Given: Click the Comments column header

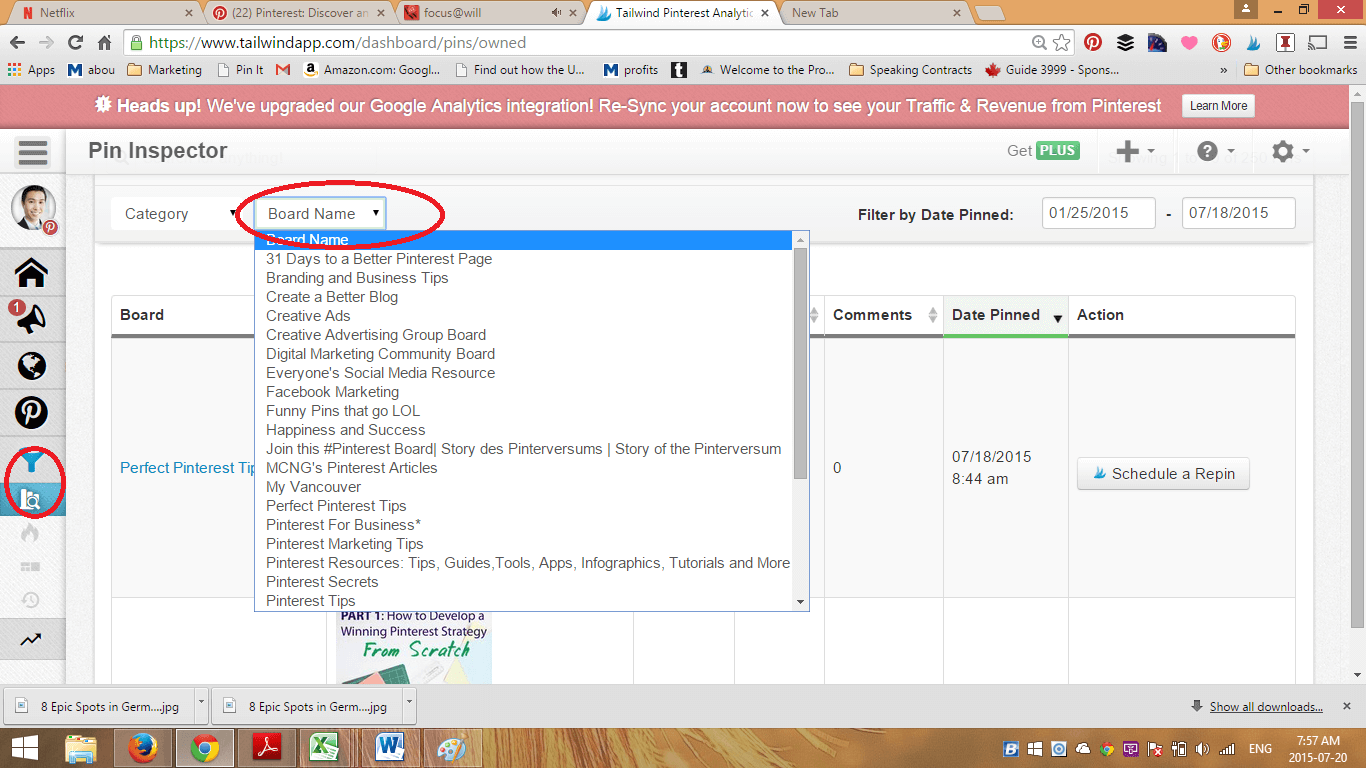Looking at the screenshot, I should (883, 315).
